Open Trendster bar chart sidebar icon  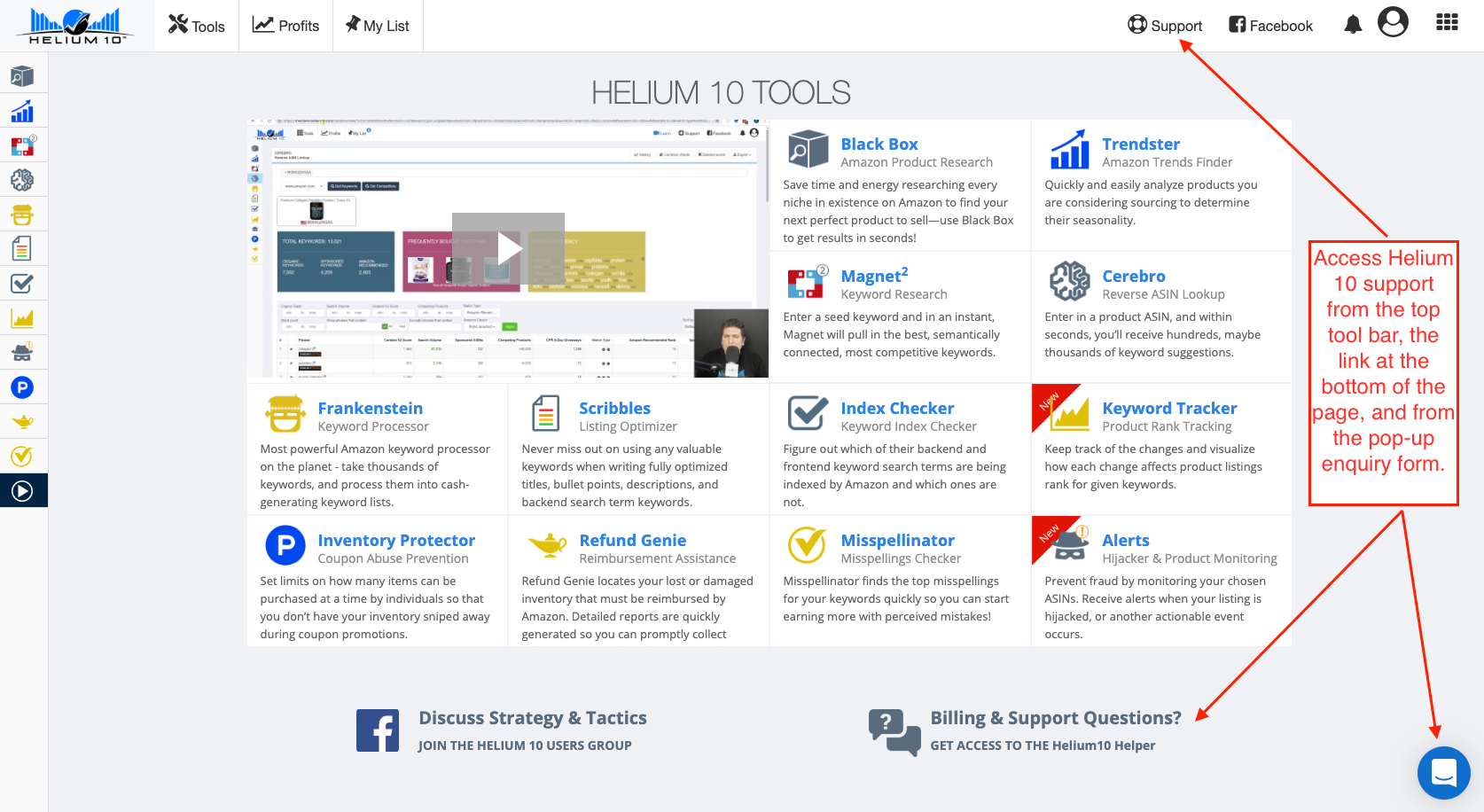[22, 111]
